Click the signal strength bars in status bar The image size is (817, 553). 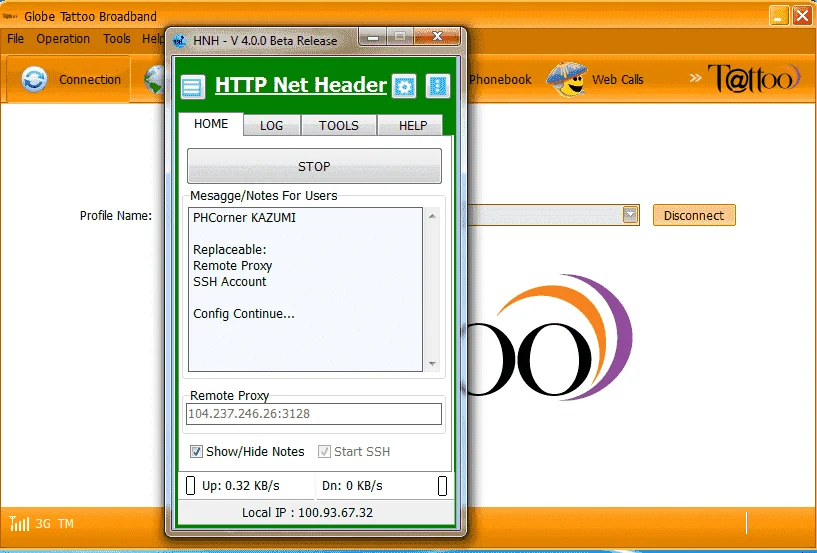pyautogui.click(x=19, y=523)
